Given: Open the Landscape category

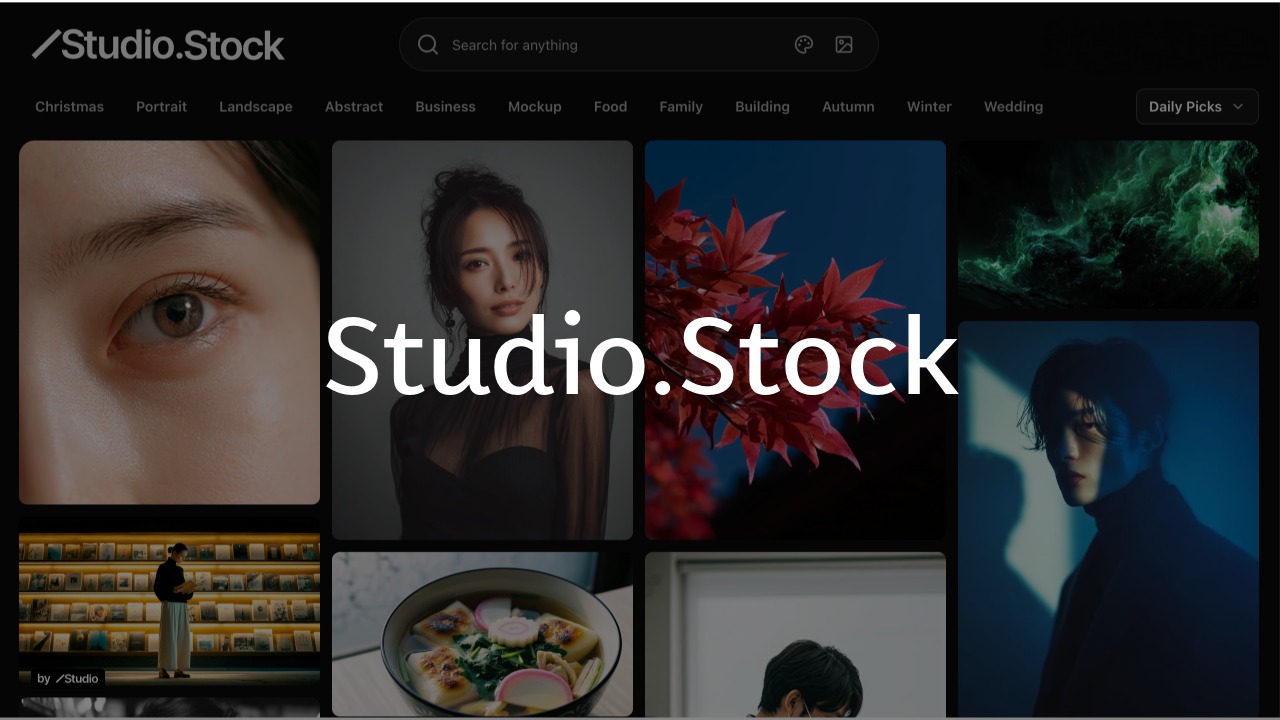Looking at the screenshot, I should coord(256,106).
